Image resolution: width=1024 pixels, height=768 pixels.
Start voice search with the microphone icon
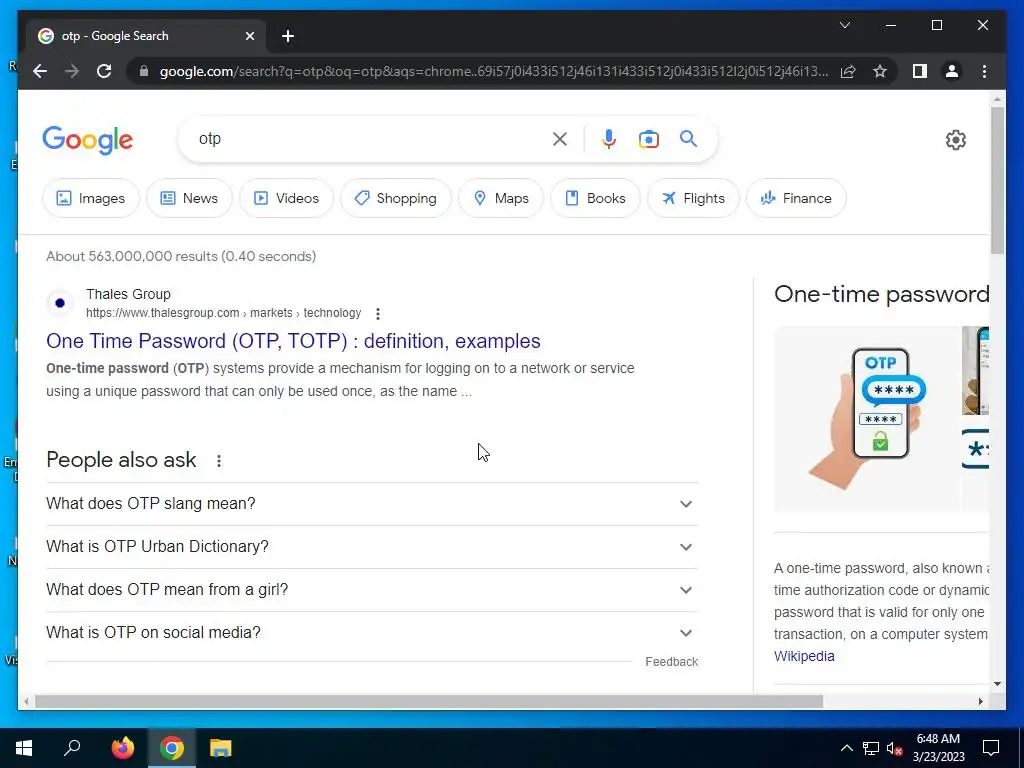(x=609, y=138)
